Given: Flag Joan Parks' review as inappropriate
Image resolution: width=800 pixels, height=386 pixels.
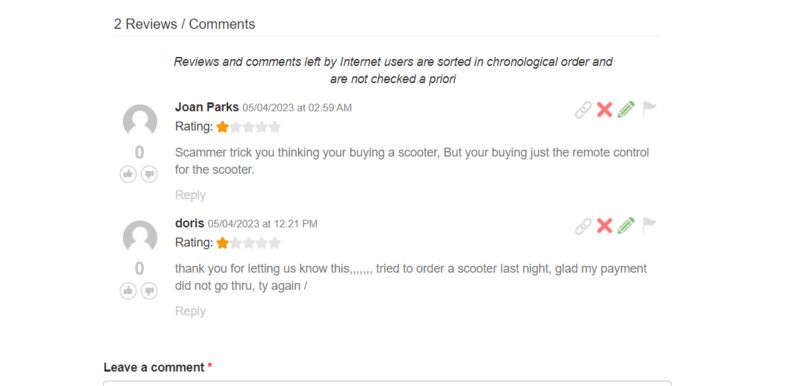Looking at the screenshot, I should click(x=648, y=110).
